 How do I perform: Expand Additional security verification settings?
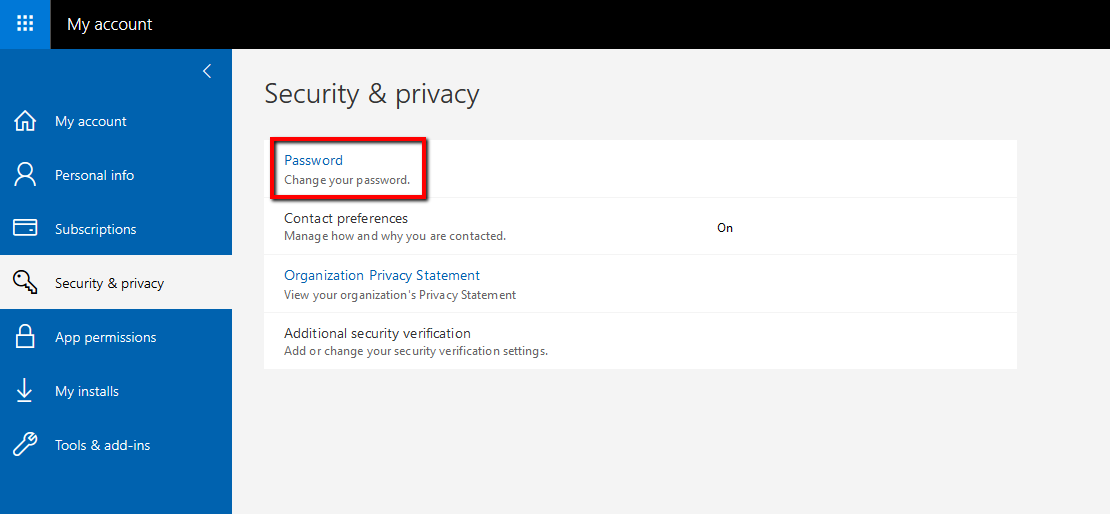click(x=640, y=341)
